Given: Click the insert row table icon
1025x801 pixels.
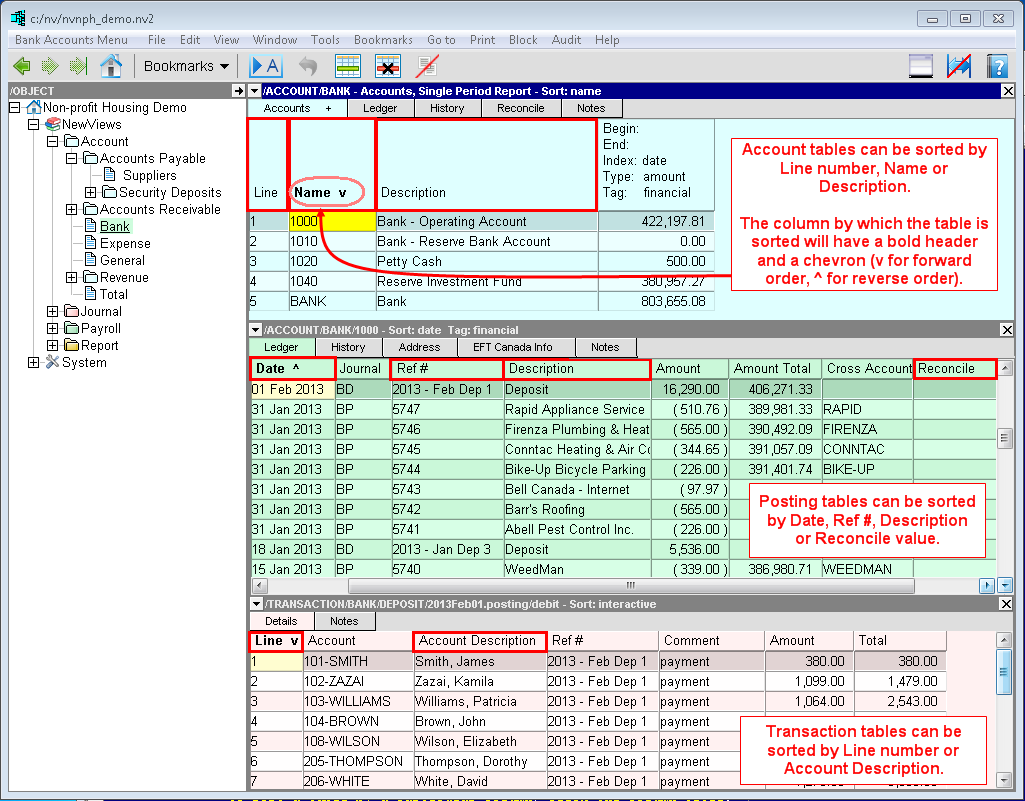Looking at the screenshot, I should (x=347, y=67).
